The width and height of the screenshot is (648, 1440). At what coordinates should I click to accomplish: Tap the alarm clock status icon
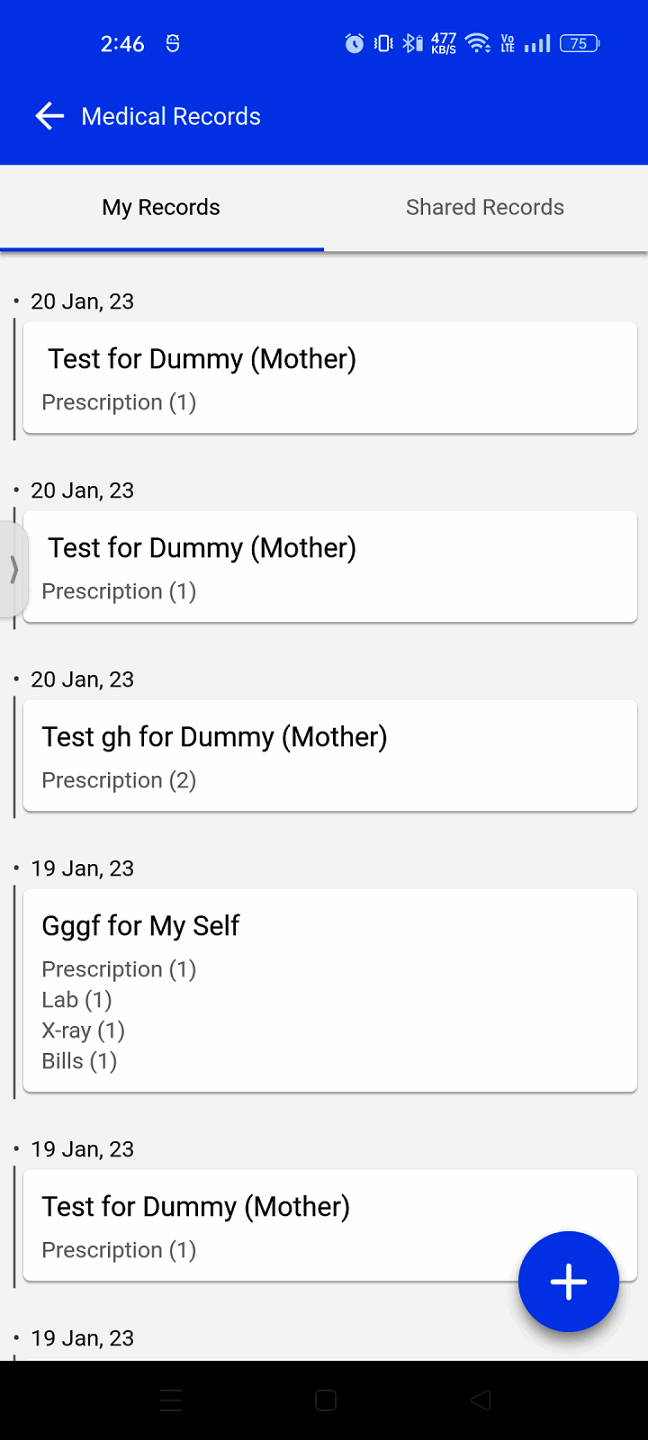pyautogui.click(x=354, y=43)
